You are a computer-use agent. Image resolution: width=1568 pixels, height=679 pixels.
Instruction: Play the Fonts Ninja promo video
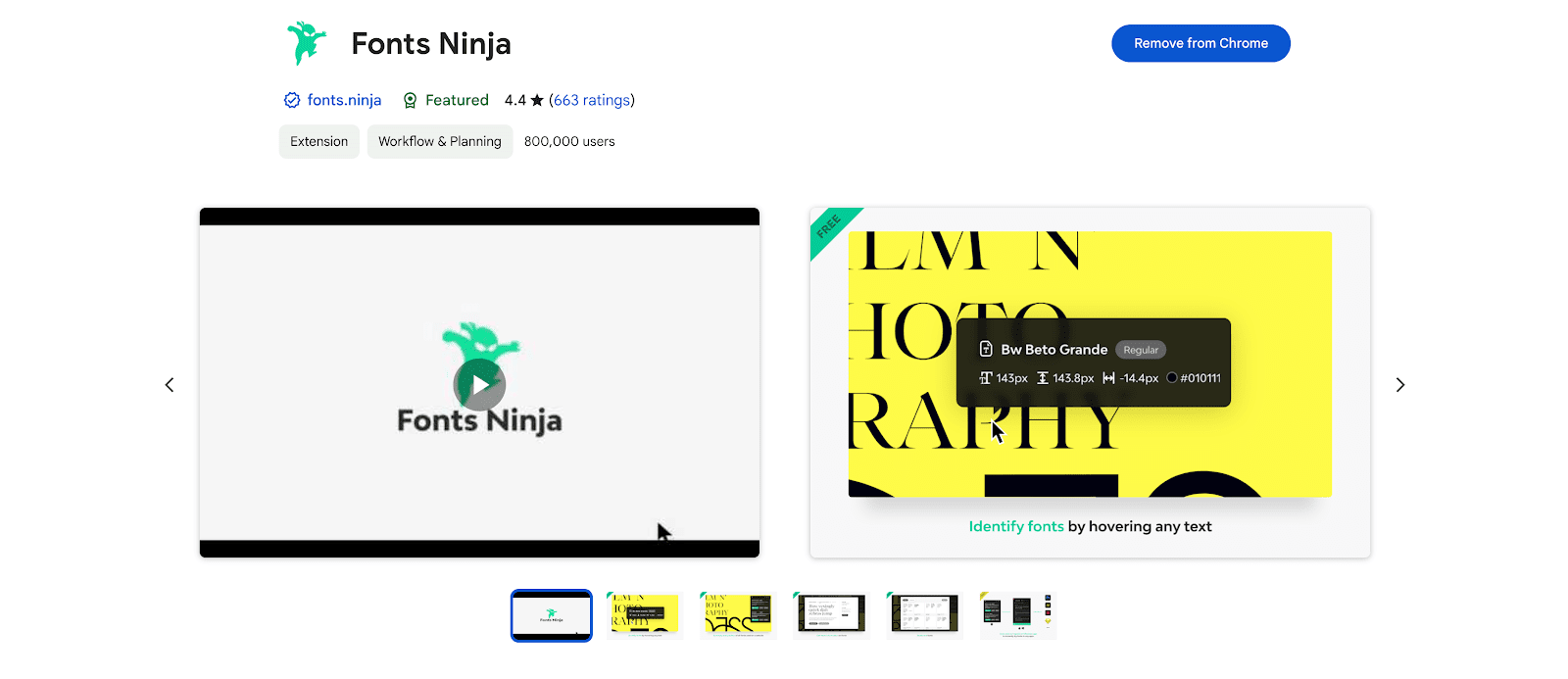click(x=479, y=384)
